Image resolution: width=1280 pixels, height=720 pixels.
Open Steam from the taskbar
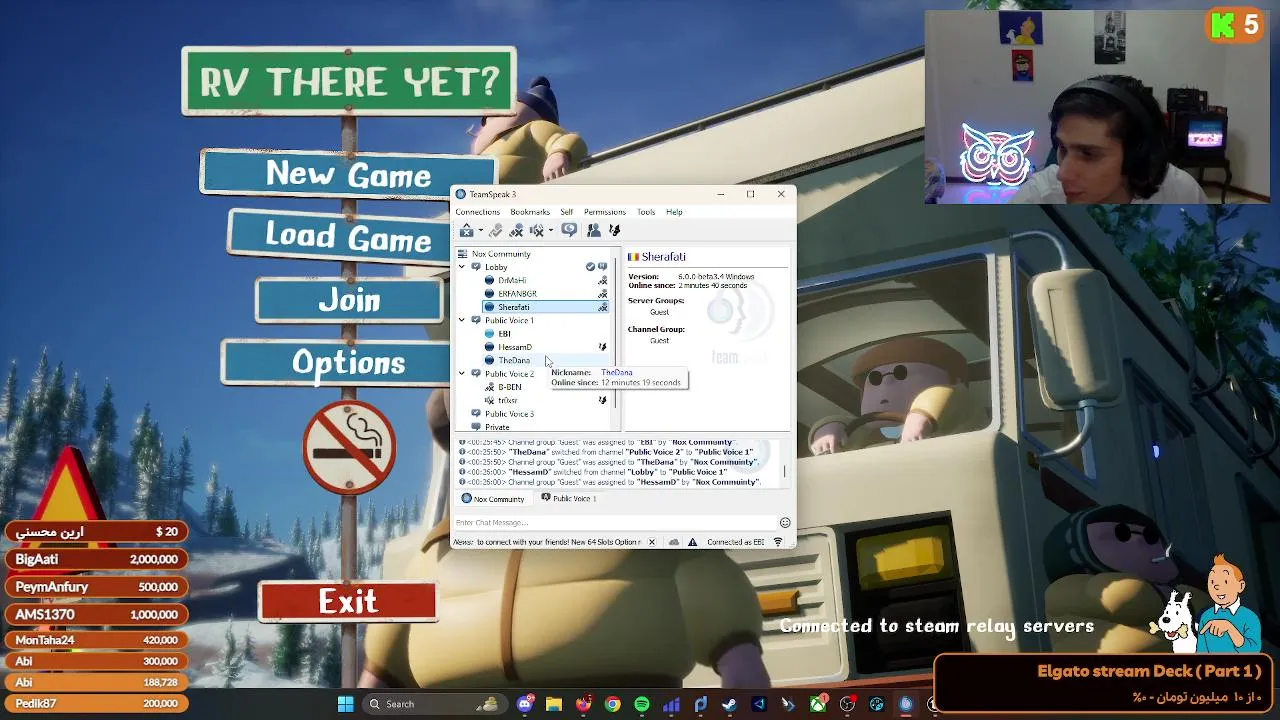point(730,704)
